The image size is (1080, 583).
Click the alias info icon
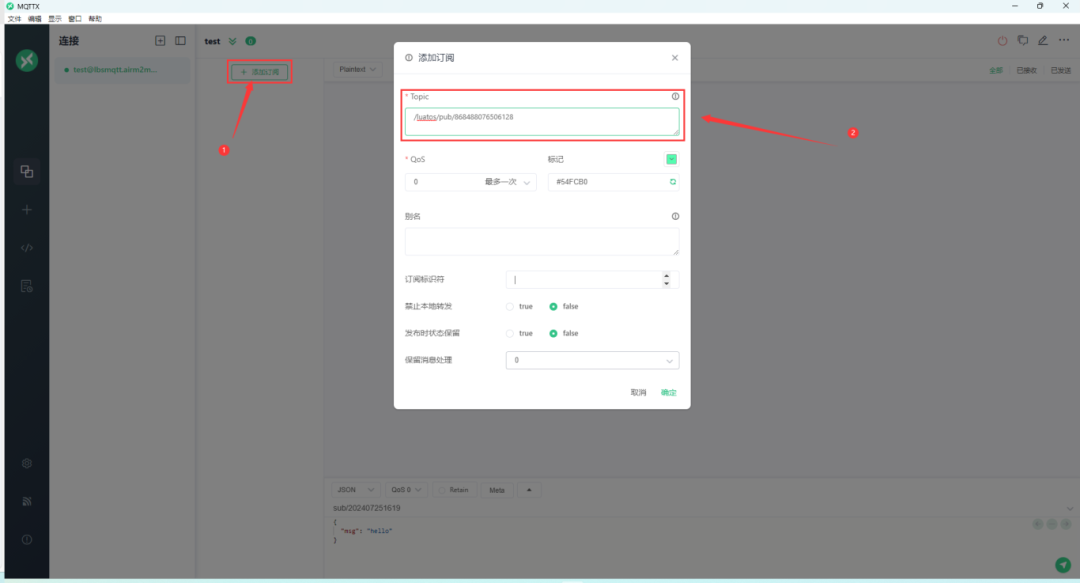pyautogui.click(x=675, y=216)
